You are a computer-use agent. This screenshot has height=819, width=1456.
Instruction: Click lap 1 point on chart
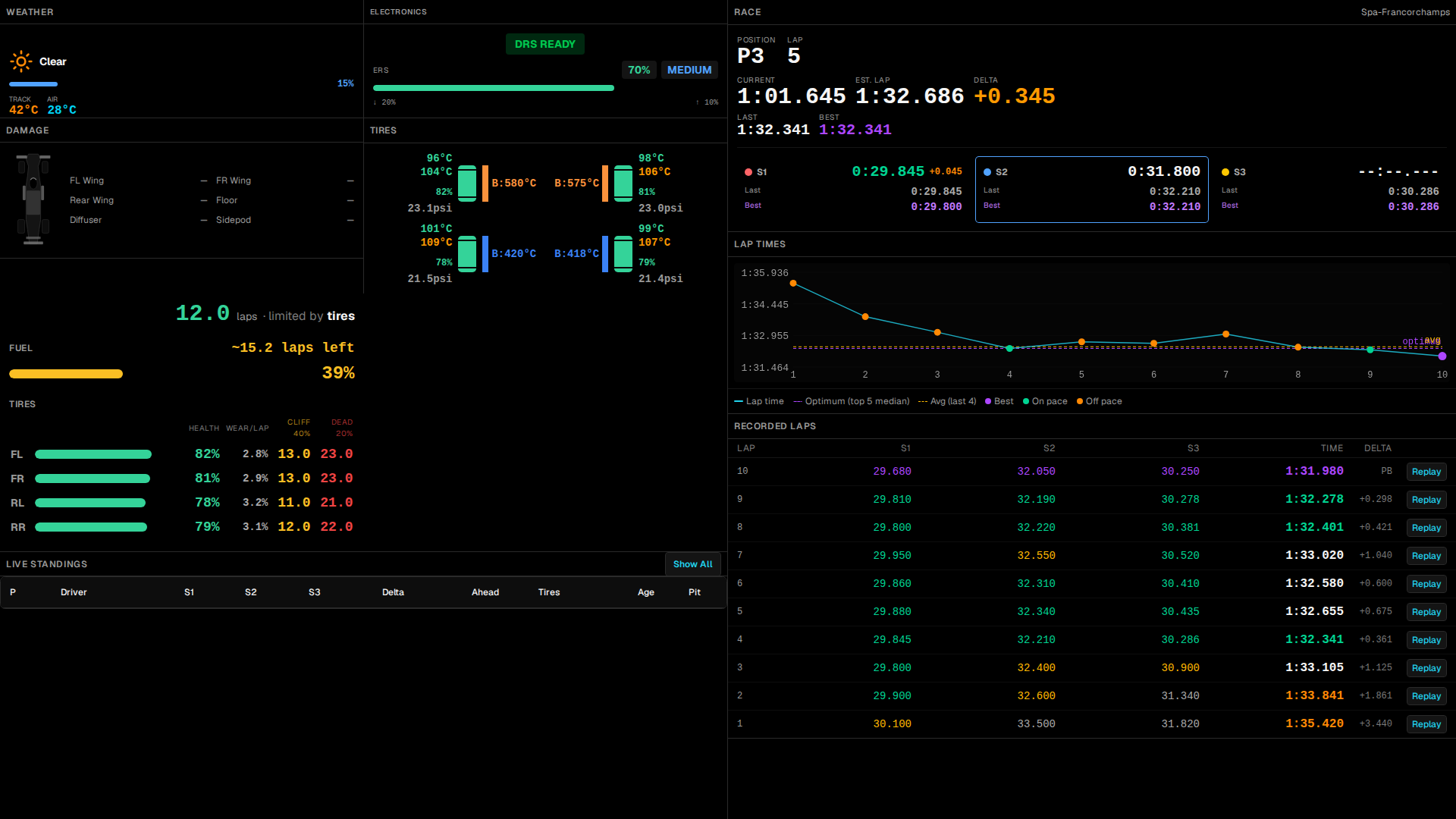coord(793,284)
